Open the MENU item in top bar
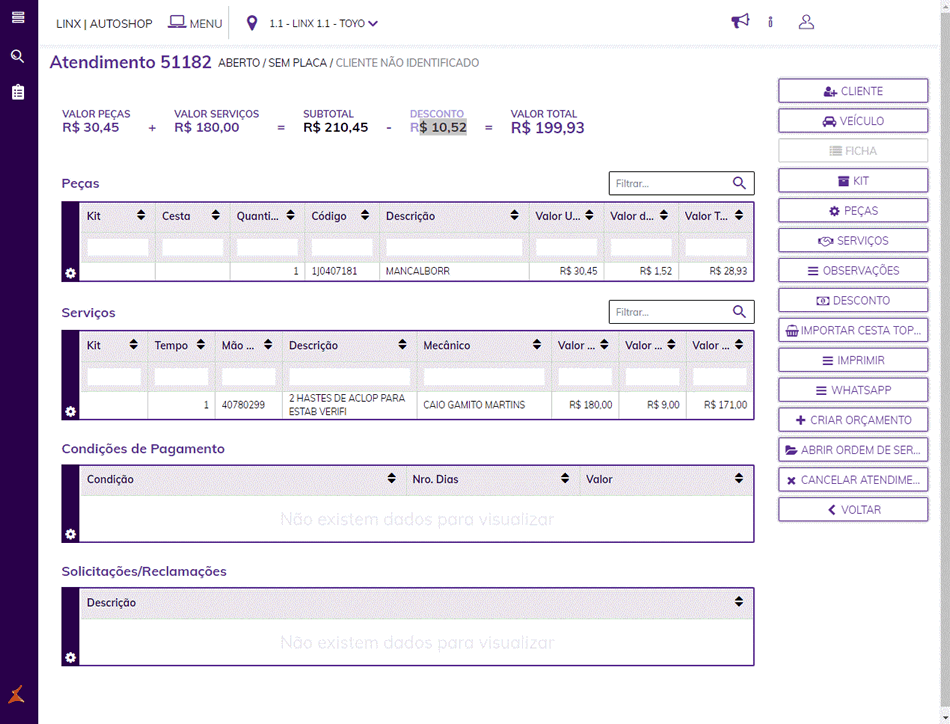Viewport: 950px width, 724px height. (x=195, y=23)
